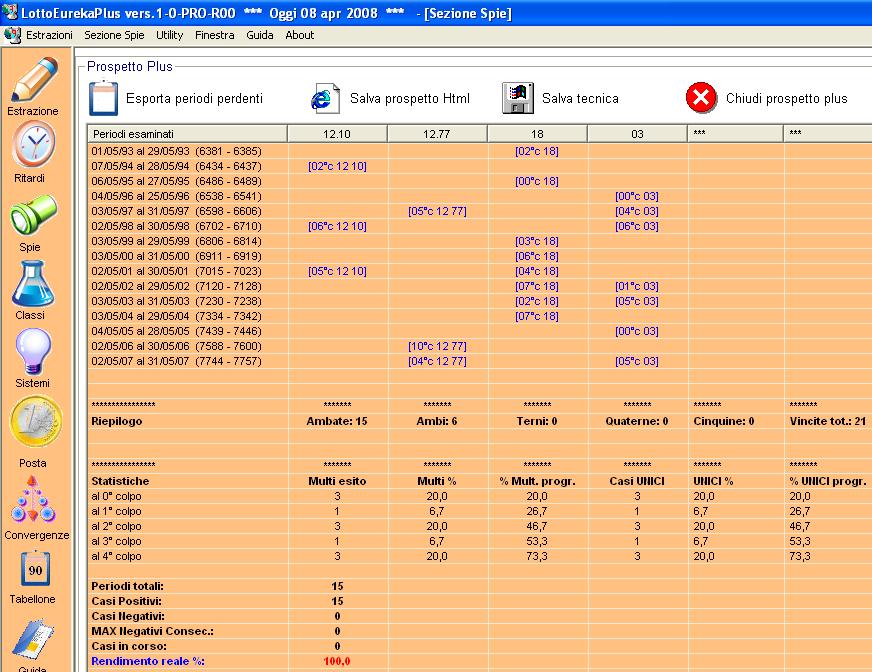Open the Sezione Spie menu

coord(114,35)
